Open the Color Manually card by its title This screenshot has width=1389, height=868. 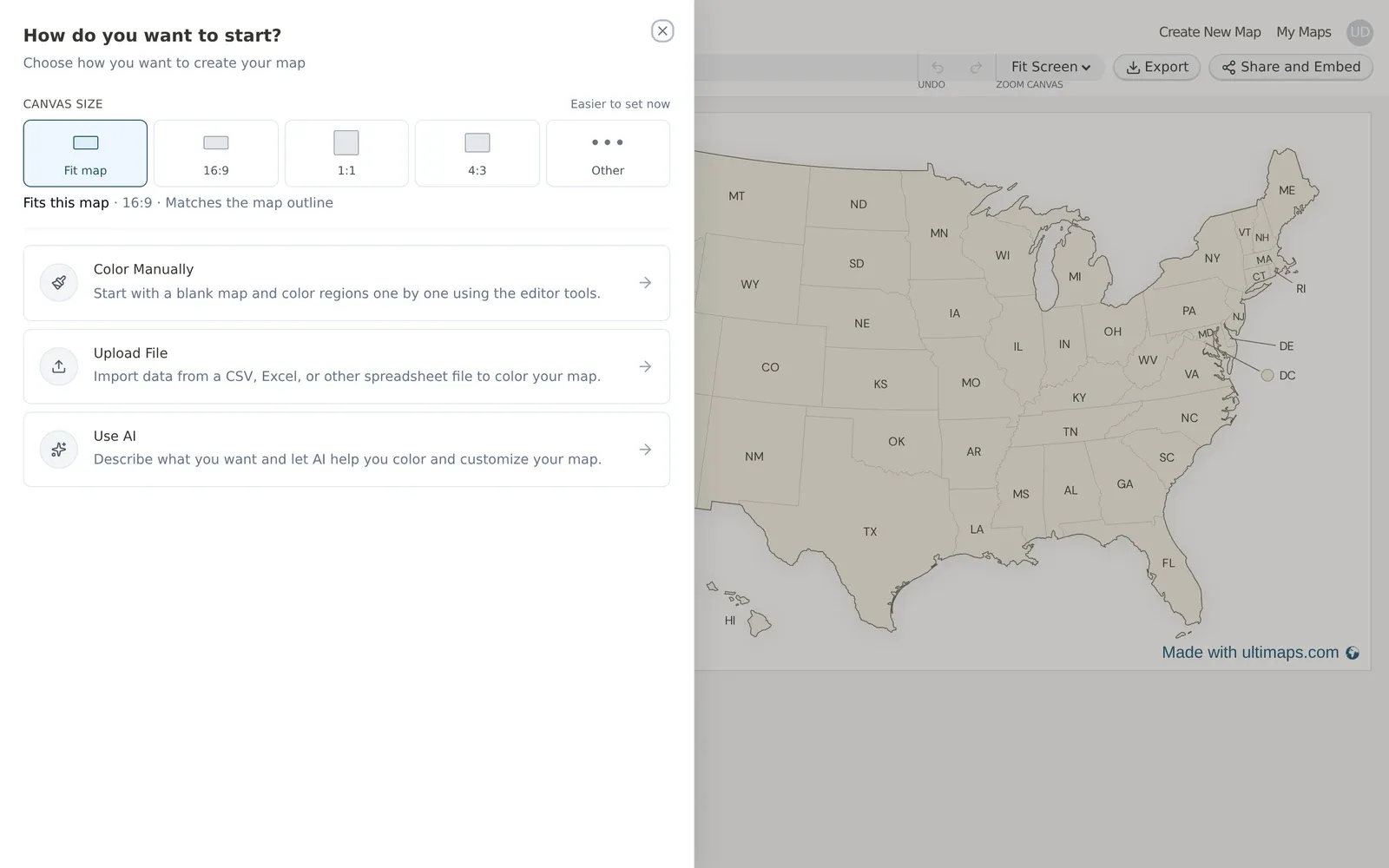coord(143,269)
